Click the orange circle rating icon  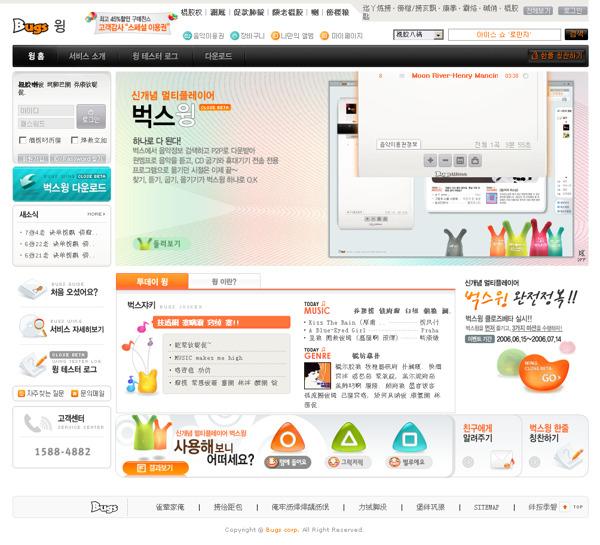point(287,437)
